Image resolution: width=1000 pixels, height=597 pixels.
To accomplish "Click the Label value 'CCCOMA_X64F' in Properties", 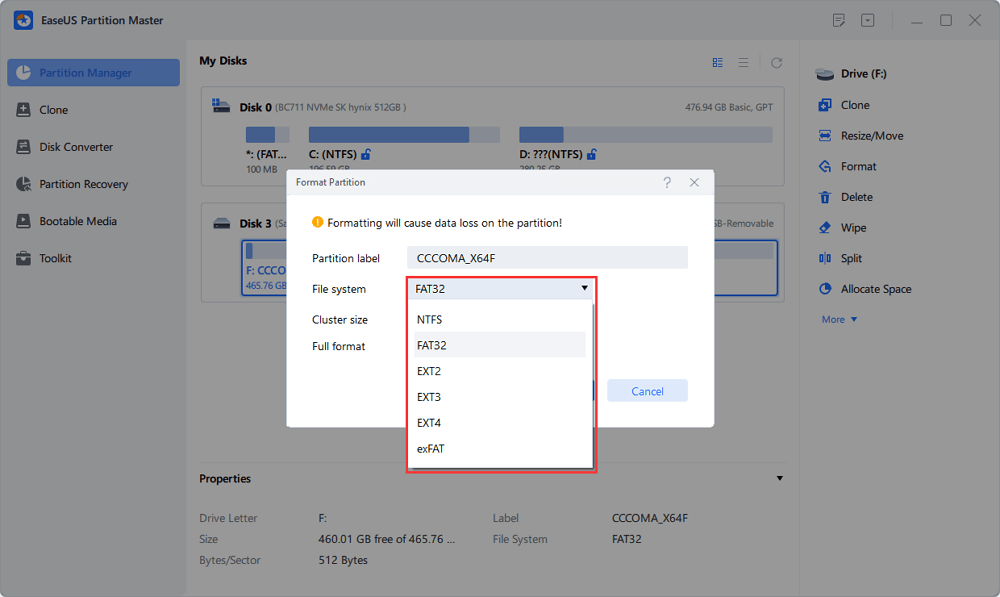I will coord(650,518).
